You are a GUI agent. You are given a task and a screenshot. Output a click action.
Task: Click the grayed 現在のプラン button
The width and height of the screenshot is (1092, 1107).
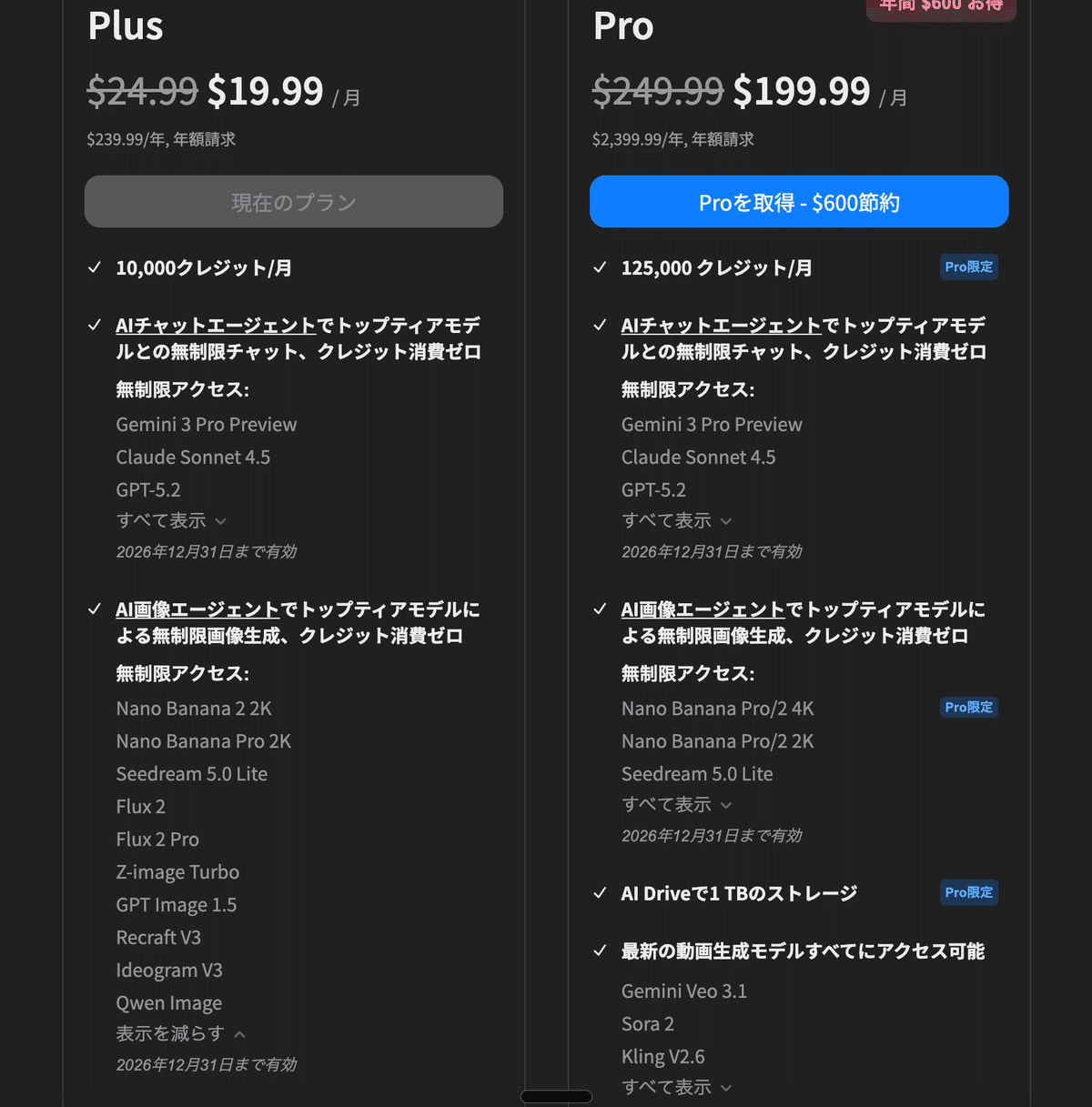pos(294,202)
